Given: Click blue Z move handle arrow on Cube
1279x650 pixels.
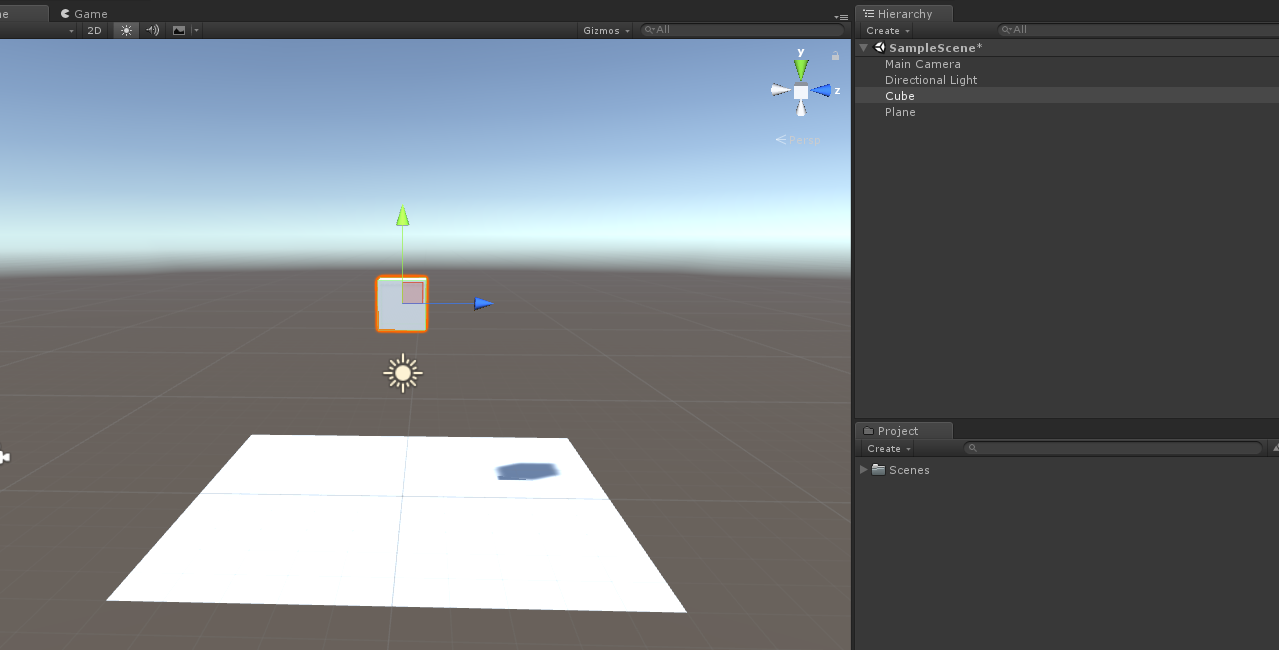Looking at the screenshot, I should pos(484,303).
